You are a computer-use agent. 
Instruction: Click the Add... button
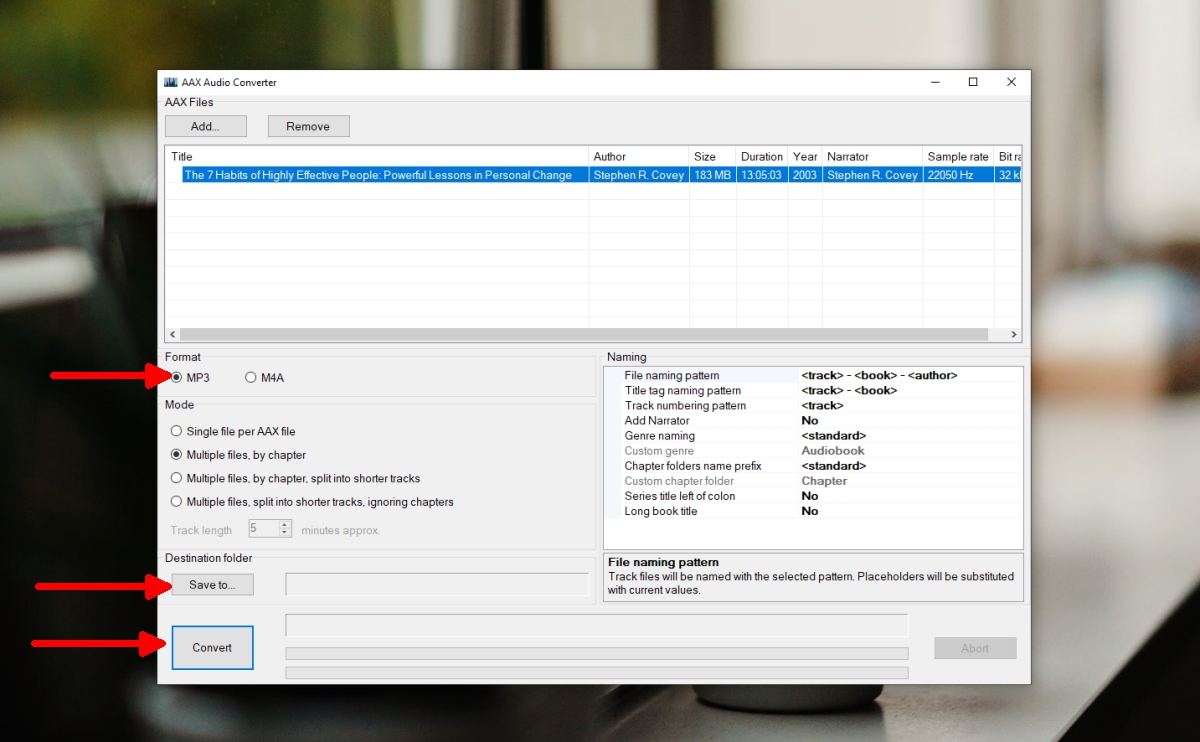pyautogui.click(x=205, y=126)
